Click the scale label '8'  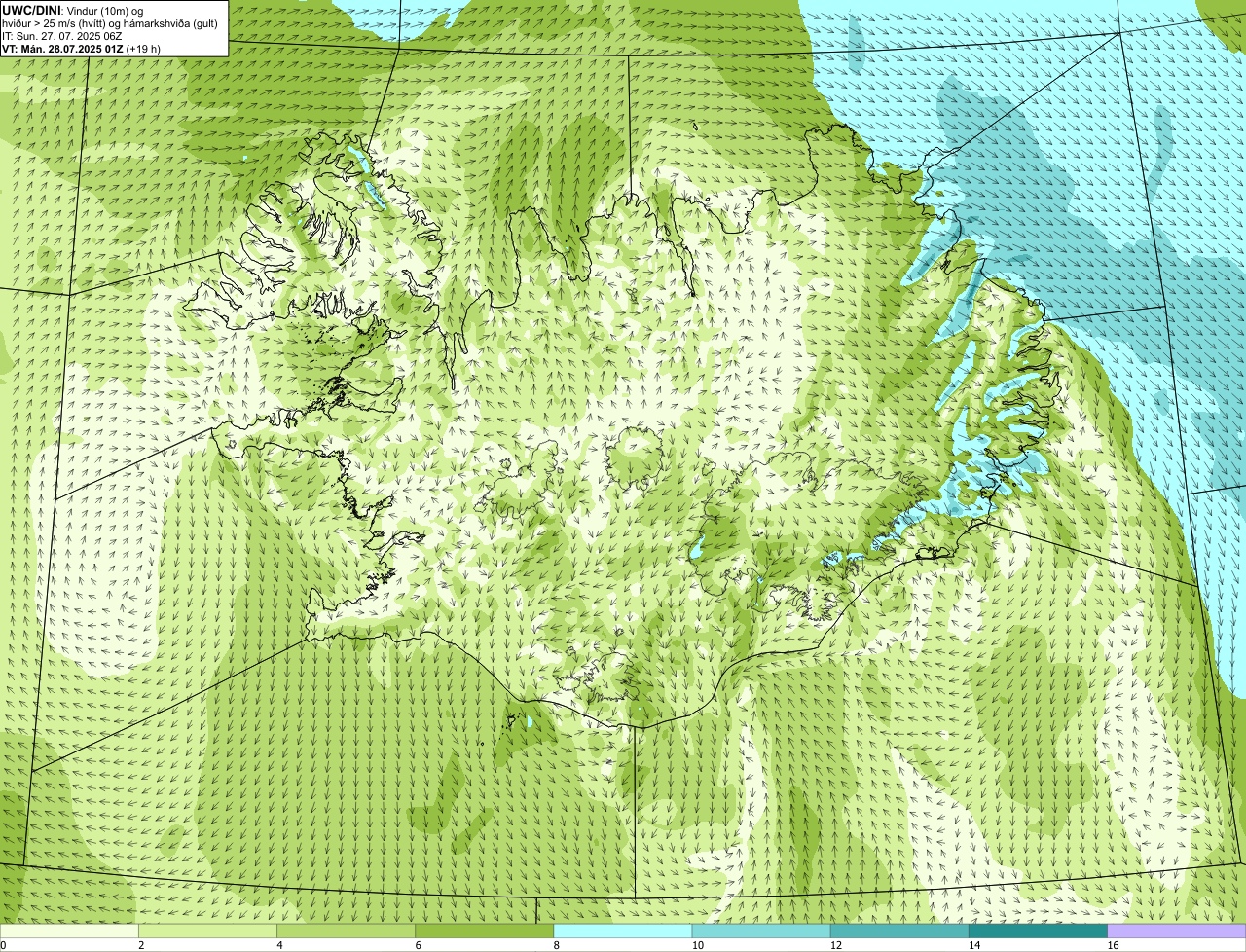[556, 945]
